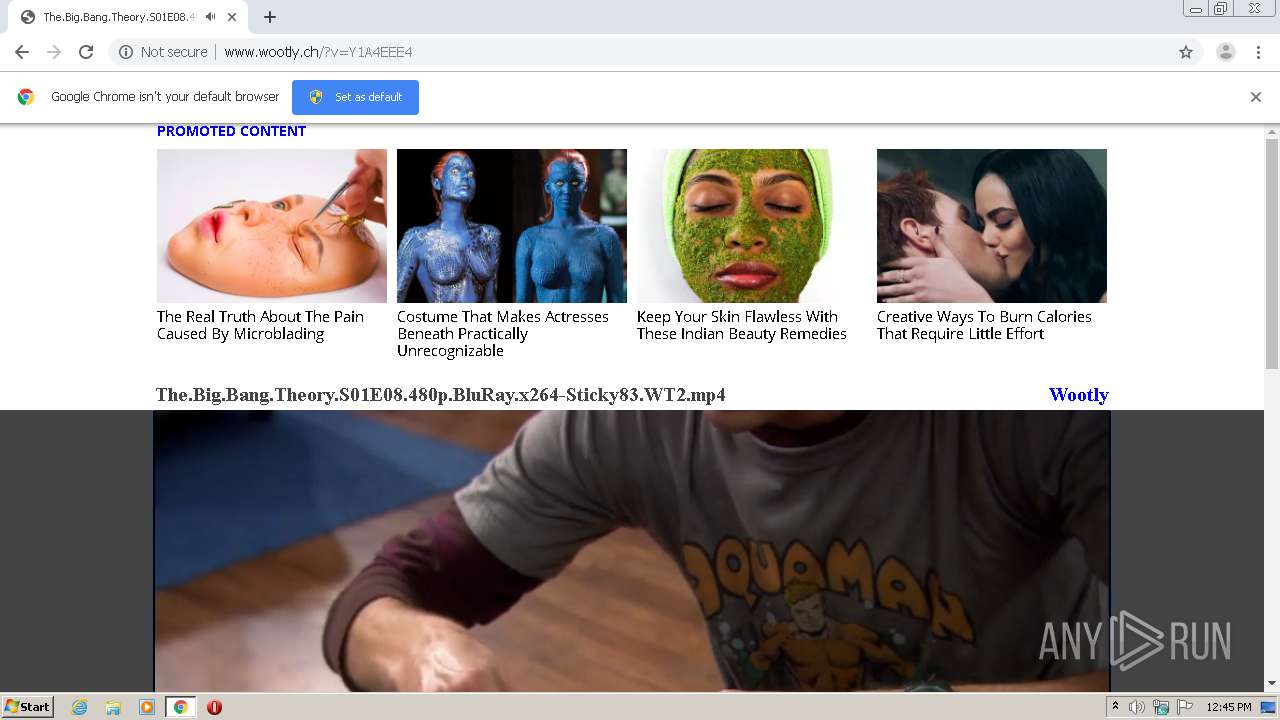Open the Chrome three-dot menu
The image size is (1280, 720).
(x=1258, y=52)
